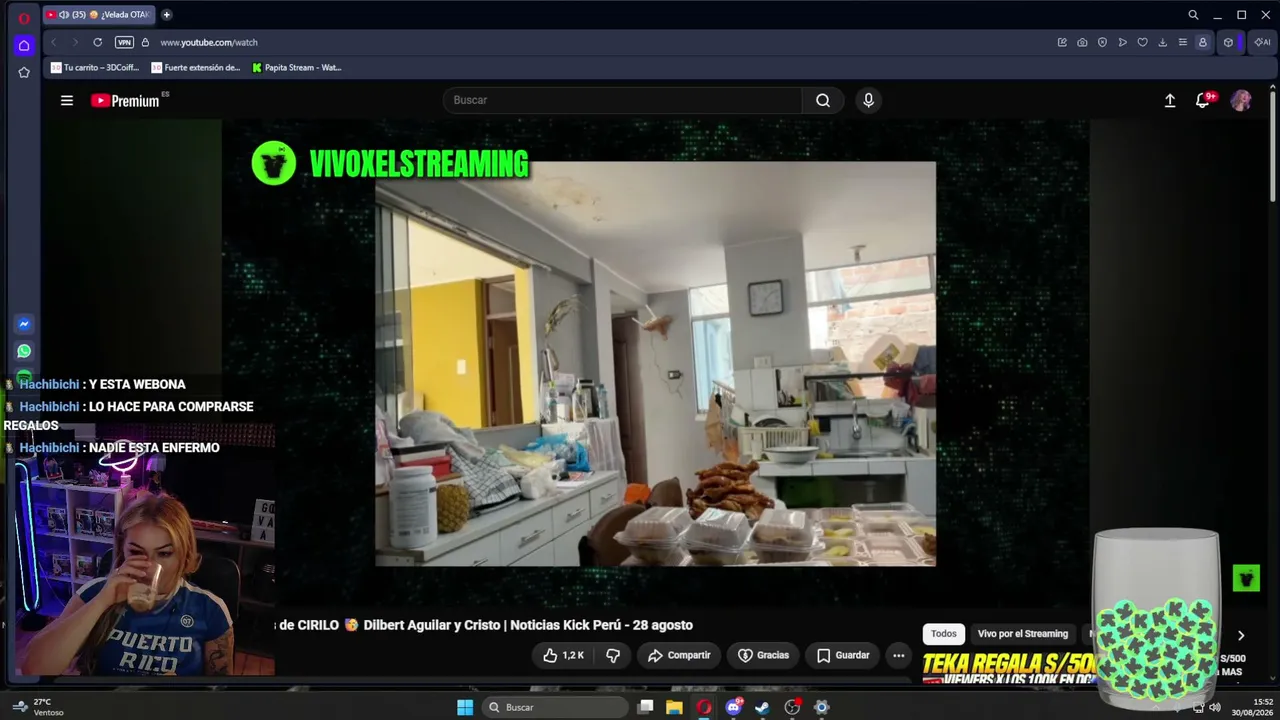This screenshot has width=1280, height=720.
Task: Open the YouTube guide hamburger menu
Action: (x=67, y=100)
